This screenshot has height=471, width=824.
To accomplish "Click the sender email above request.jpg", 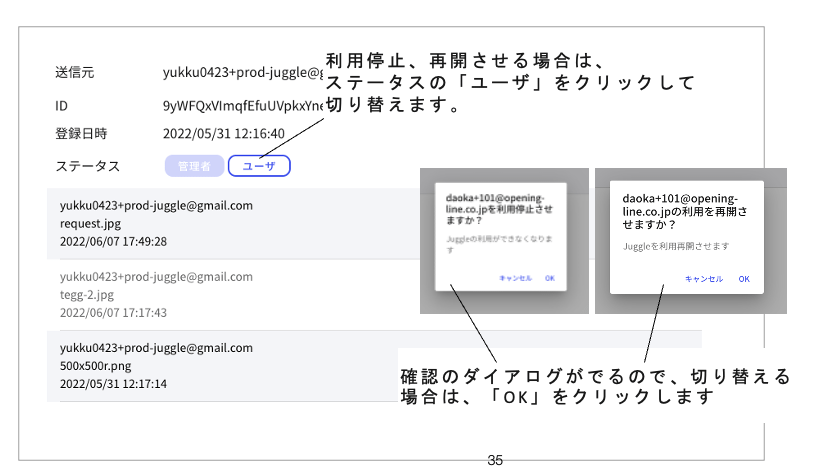I will pyautogui.click(x=156, y=205).
